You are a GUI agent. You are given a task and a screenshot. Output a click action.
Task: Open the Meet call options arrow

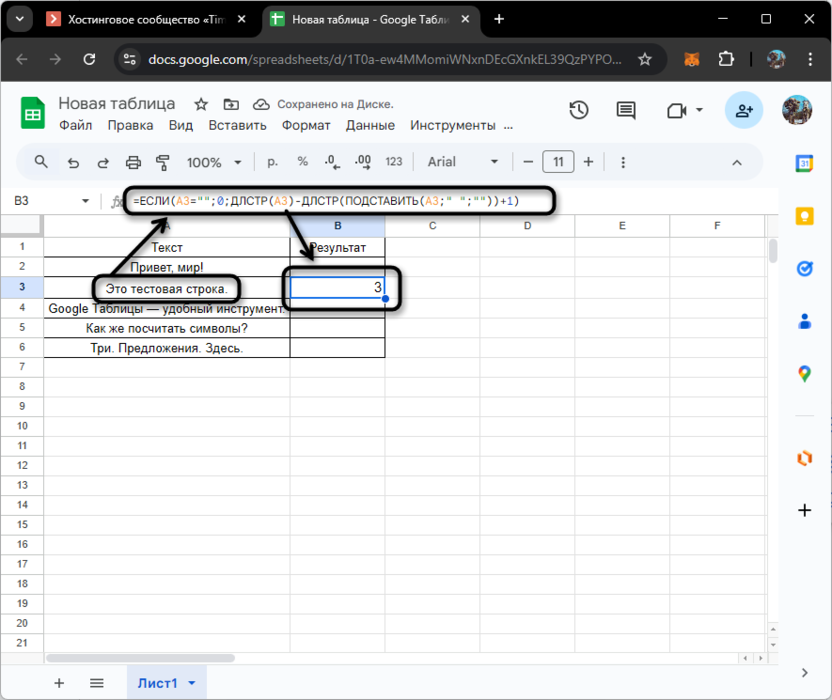[699, 110]
